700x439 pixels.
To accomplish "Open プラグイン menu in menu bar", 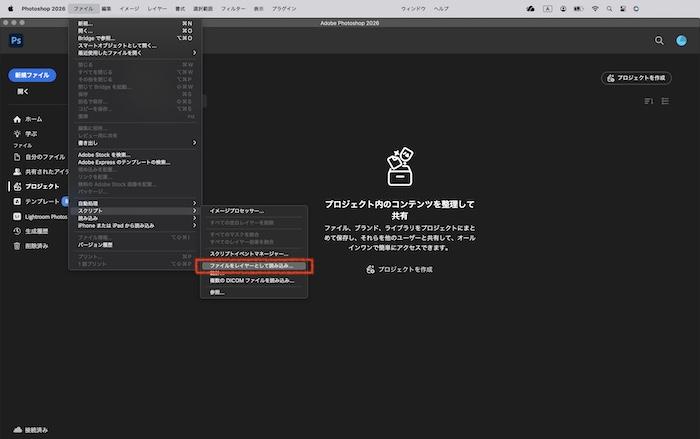I will [284, 8].
